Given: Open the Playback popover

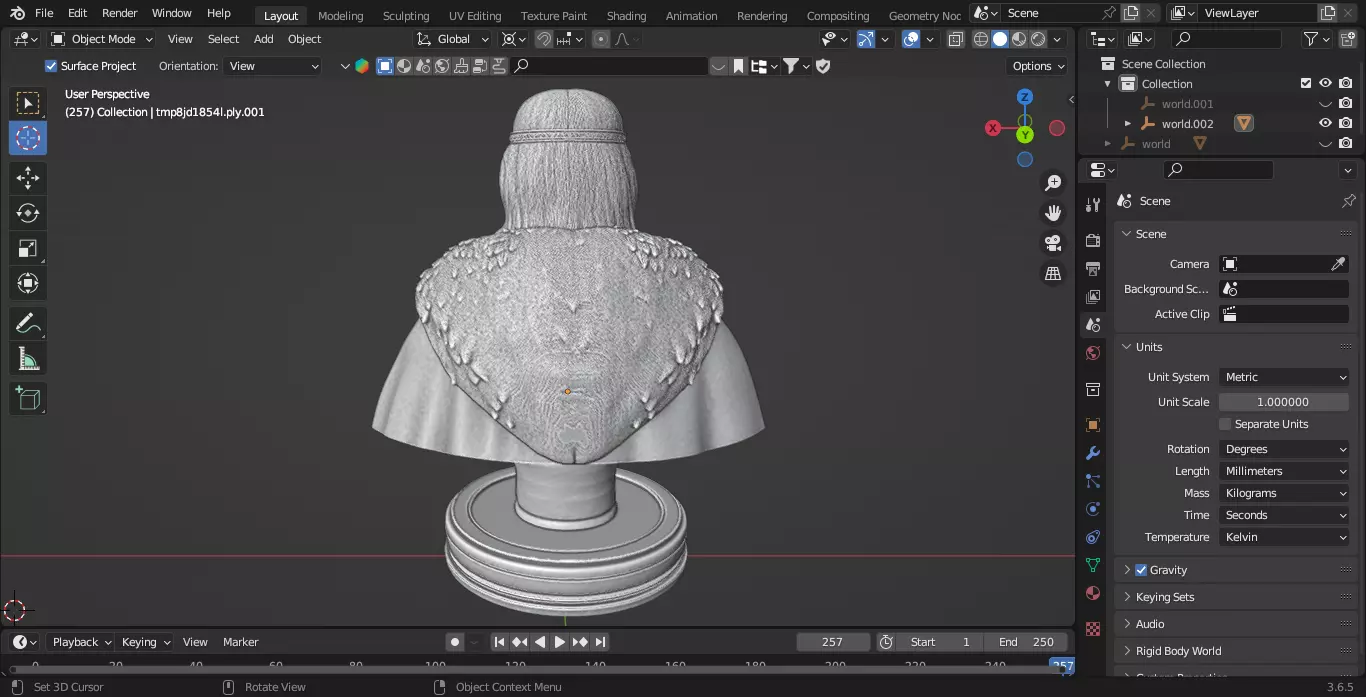Looking at the screenshot, I should tap(82, 642).
